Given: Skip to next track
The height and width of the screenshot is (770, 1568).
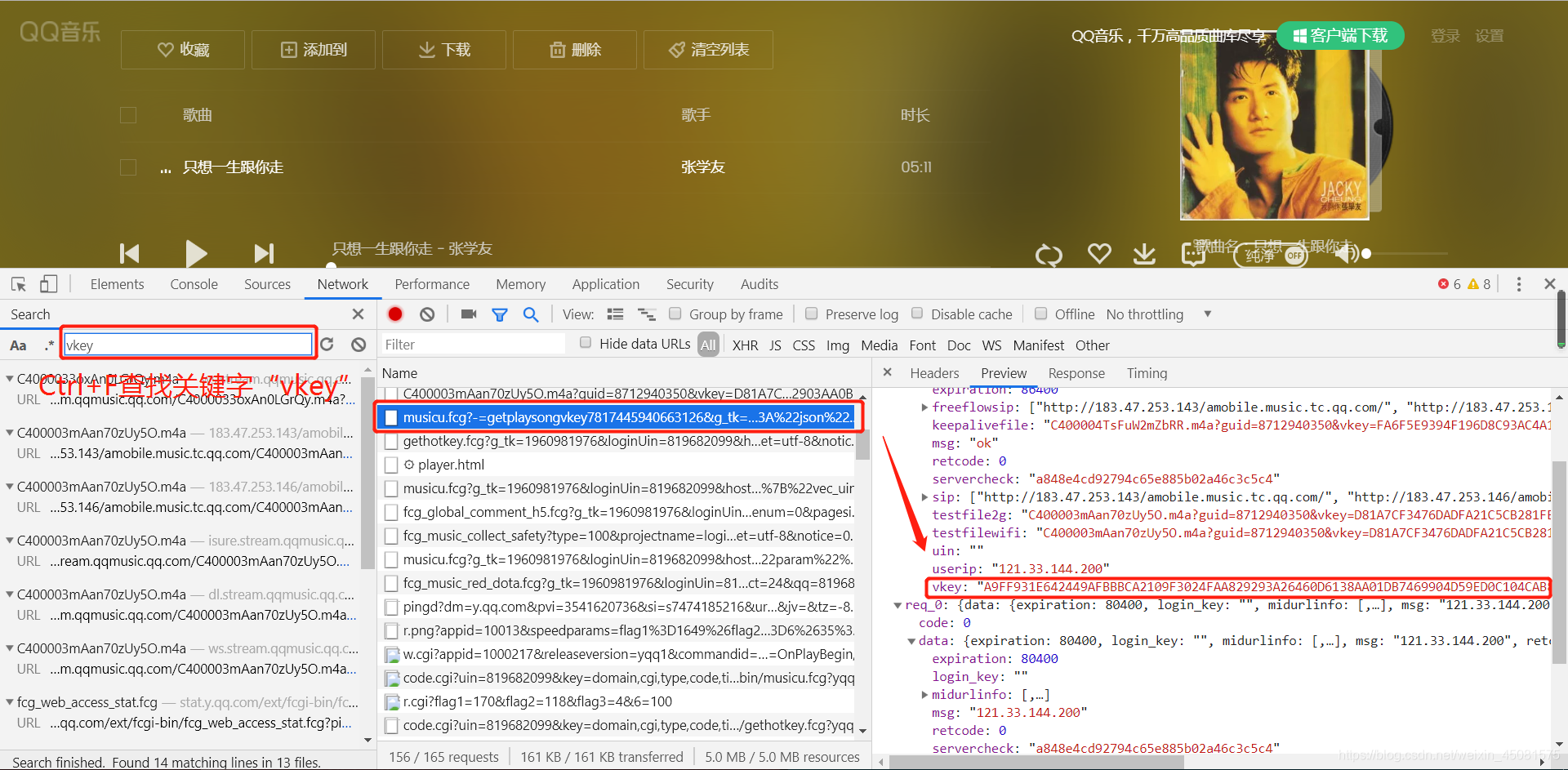Looking at the screenshot, I should 264,254.
